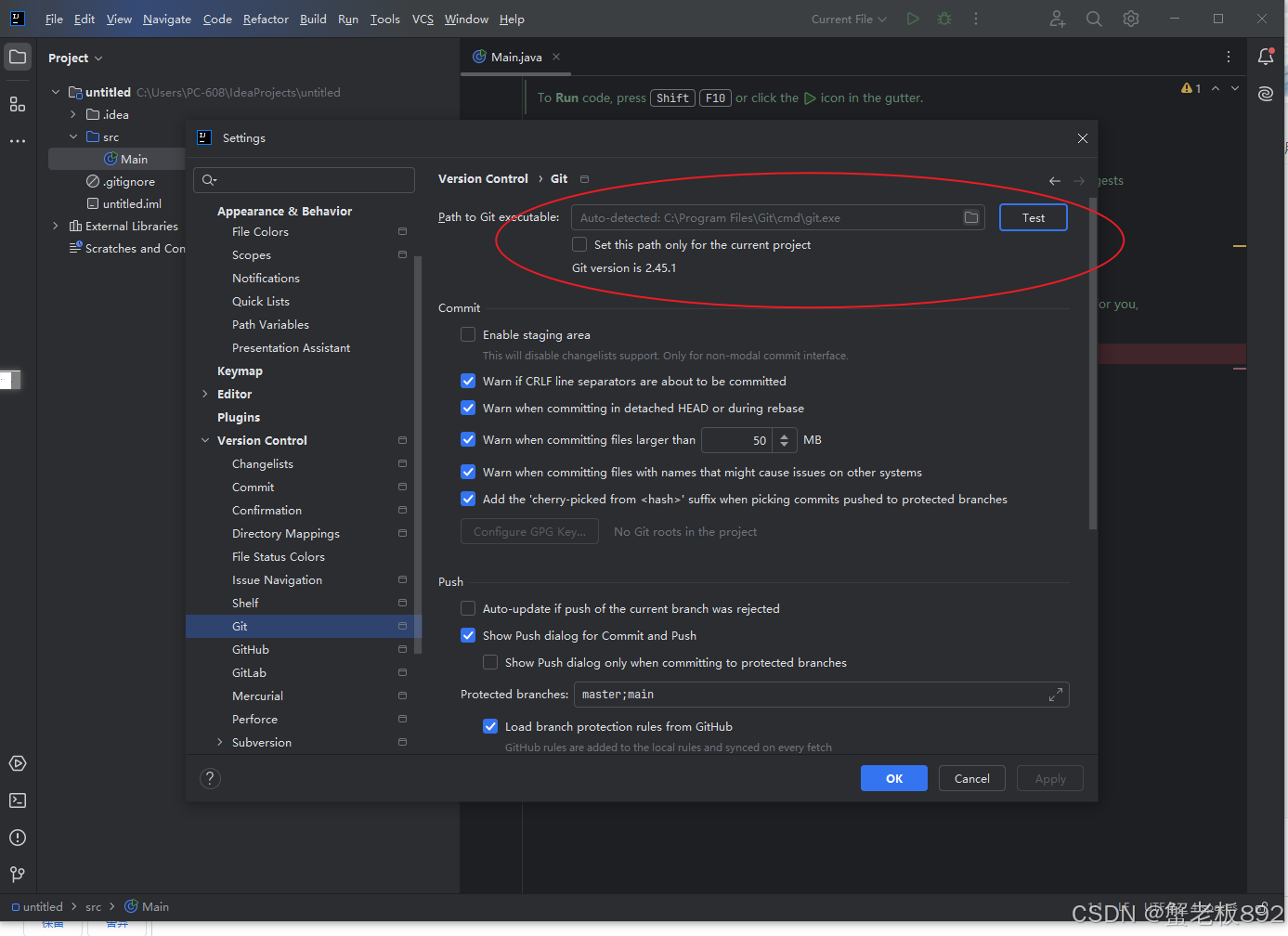
Task: Open the VCS menu
Action: (423, 19)
